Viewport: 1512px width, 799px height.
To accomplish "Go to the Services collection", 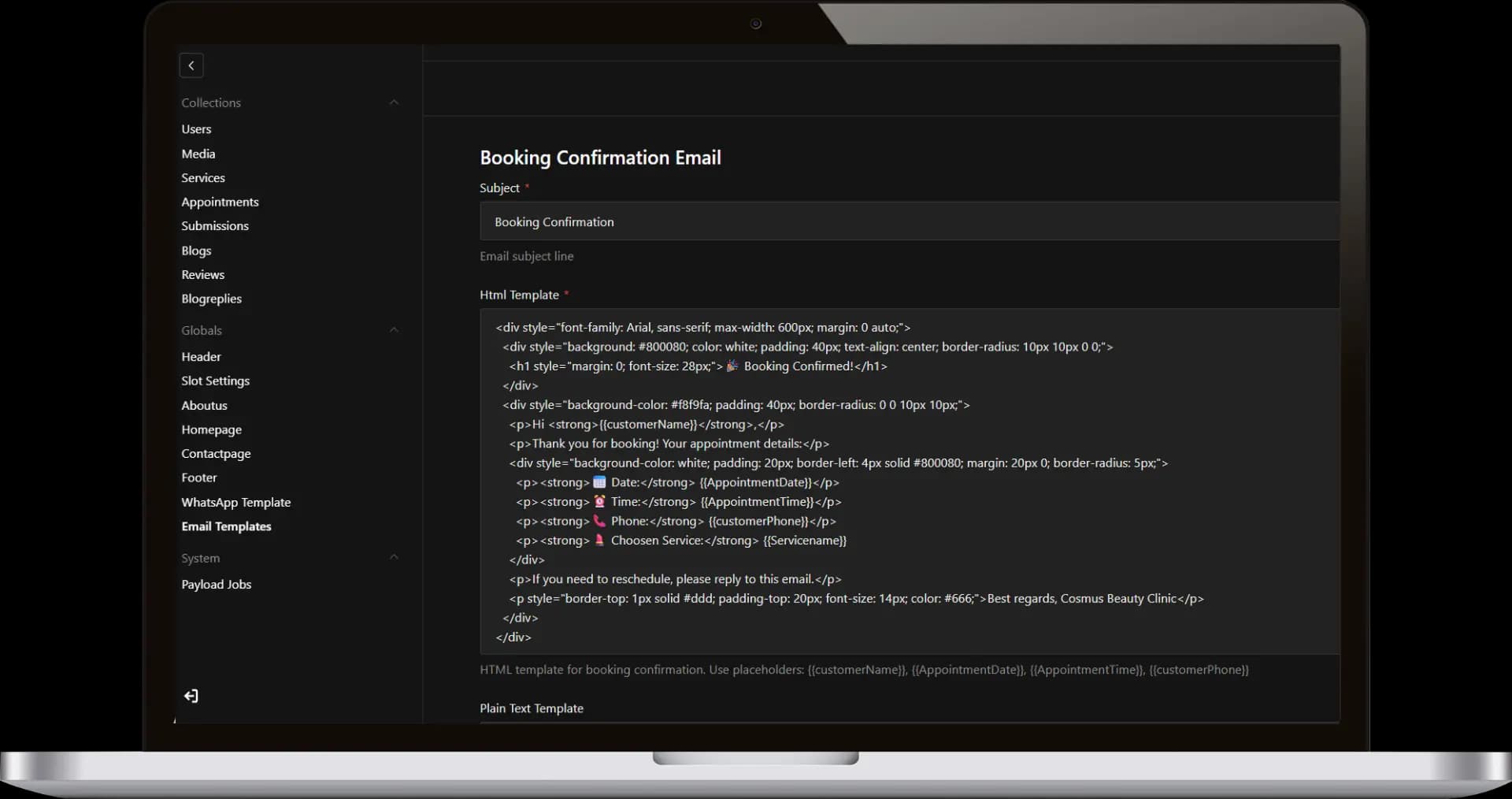I will [203, 178].
